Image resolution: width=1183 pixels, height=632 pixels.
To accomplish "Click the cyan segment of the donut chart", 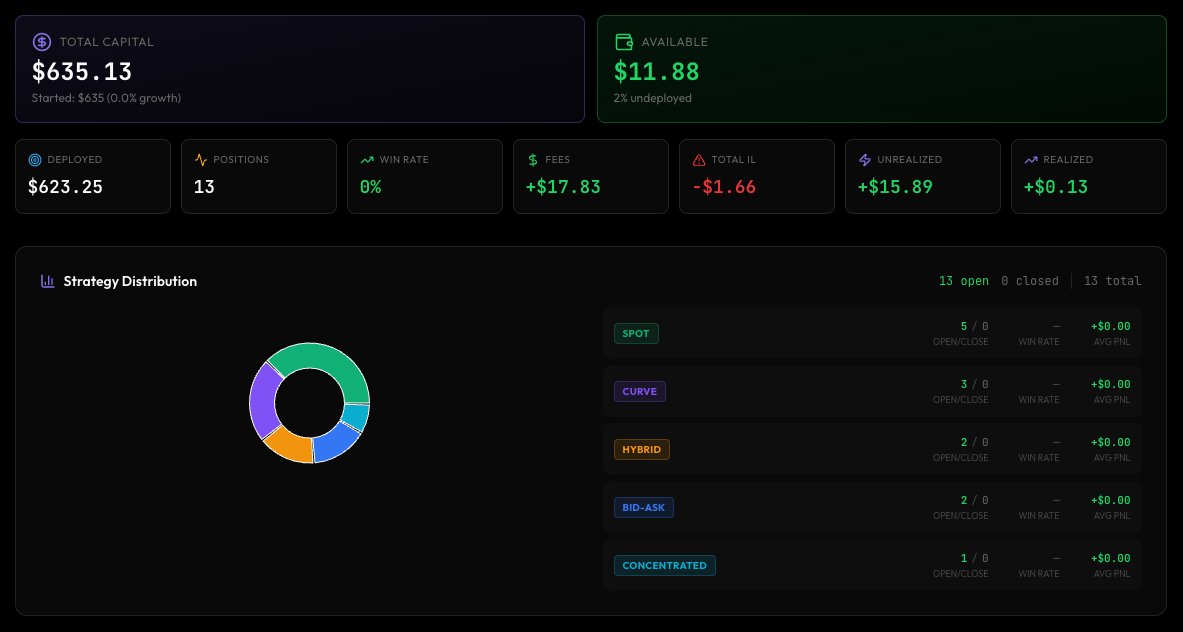I will 355,417.
